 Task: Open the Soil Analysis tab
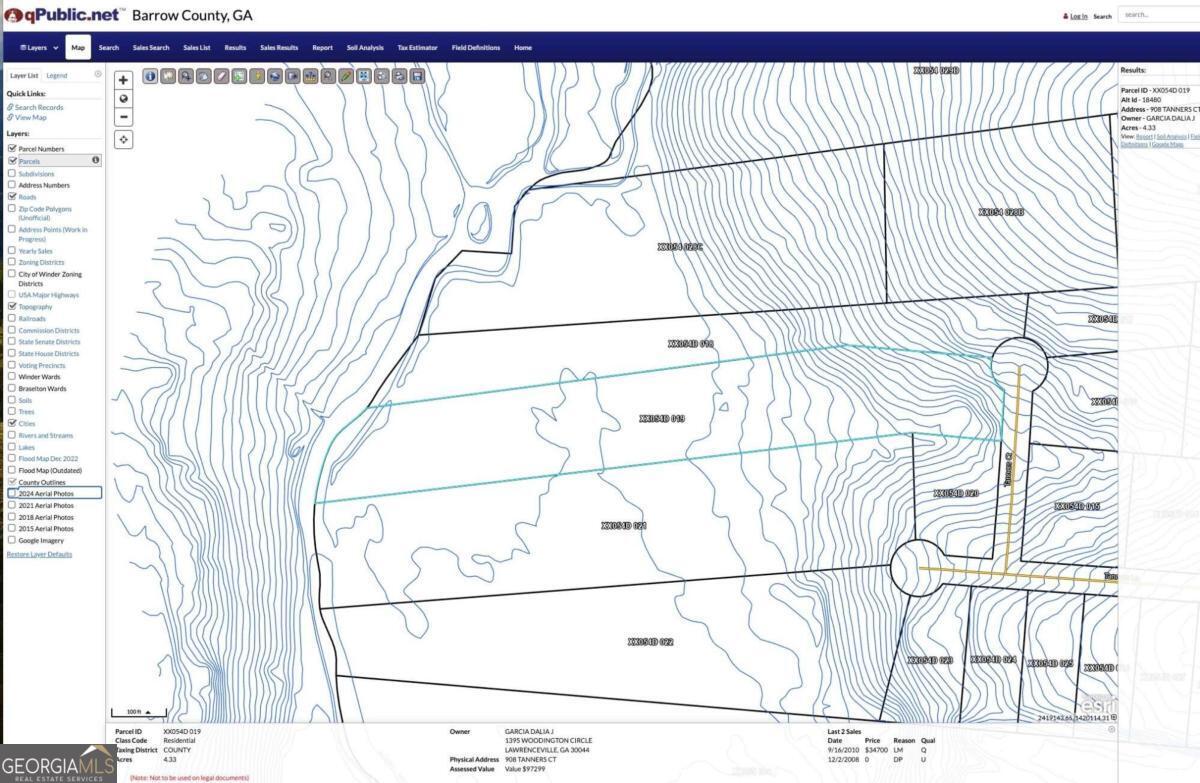(365, 48)
